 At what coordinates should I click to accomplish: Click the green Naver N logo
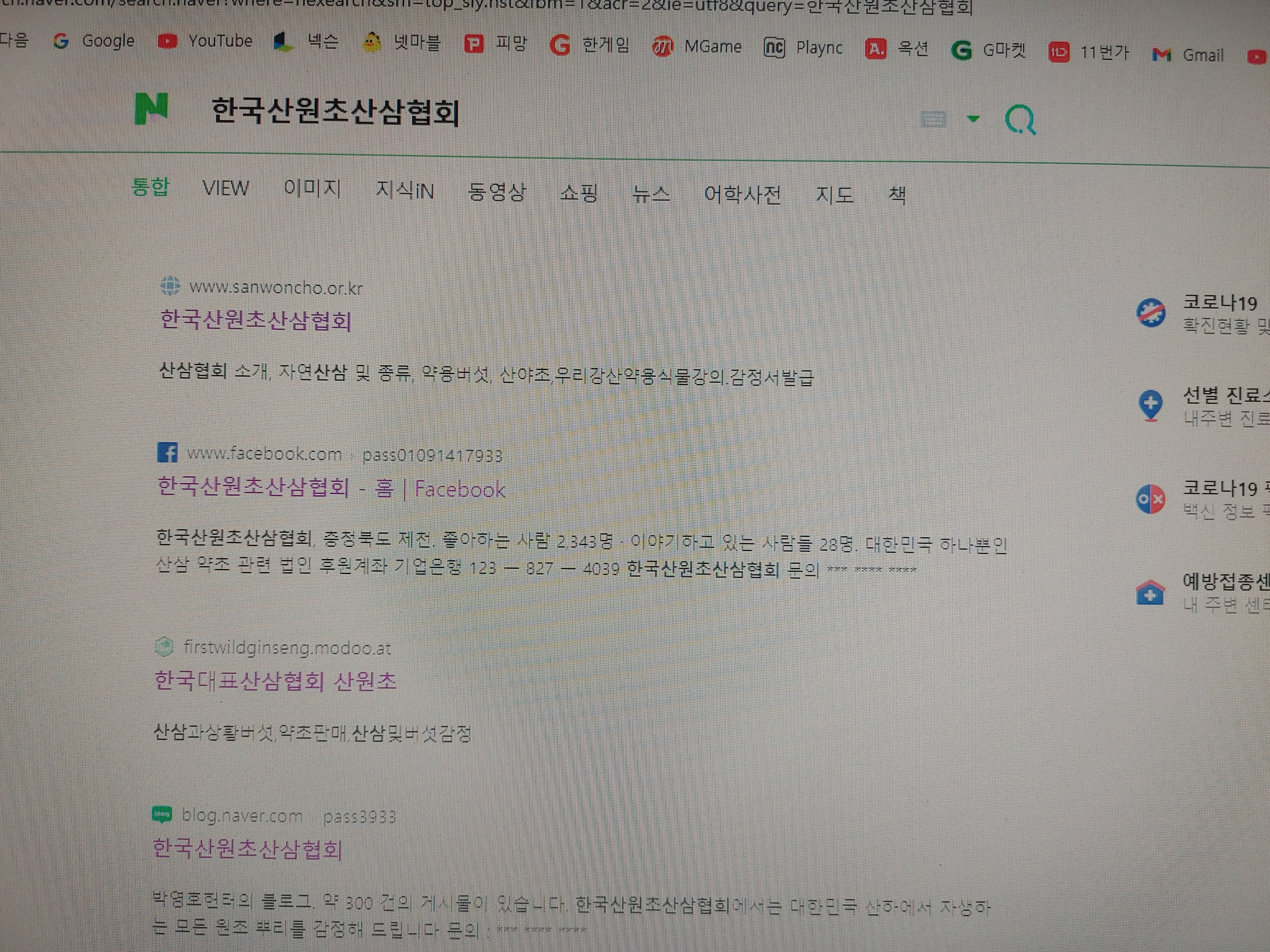point(151,109)
